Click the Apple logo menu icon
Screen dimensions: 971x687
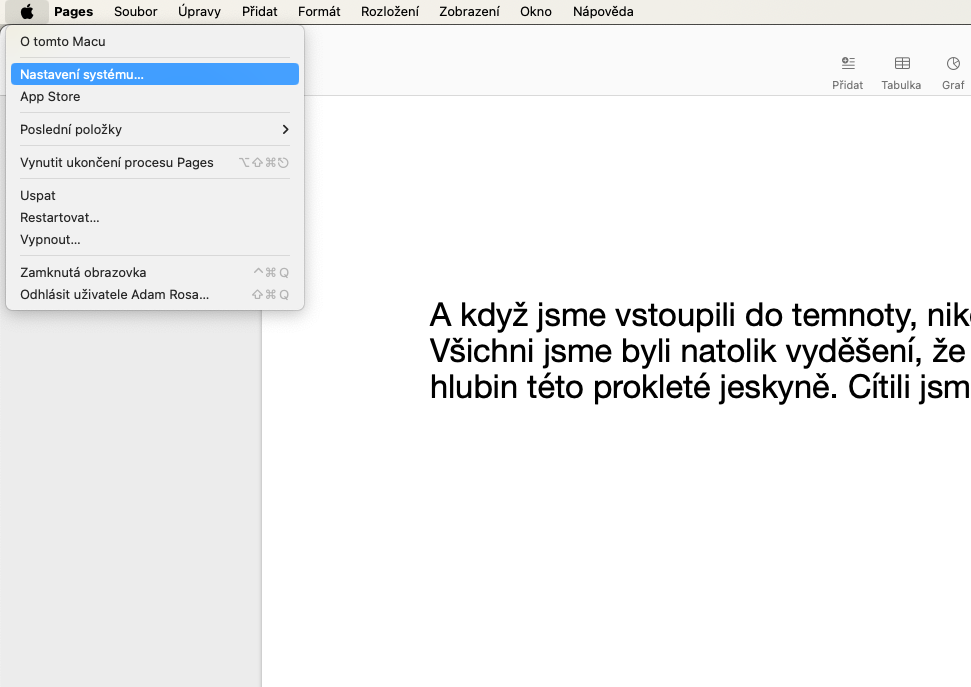pos(27,12)
